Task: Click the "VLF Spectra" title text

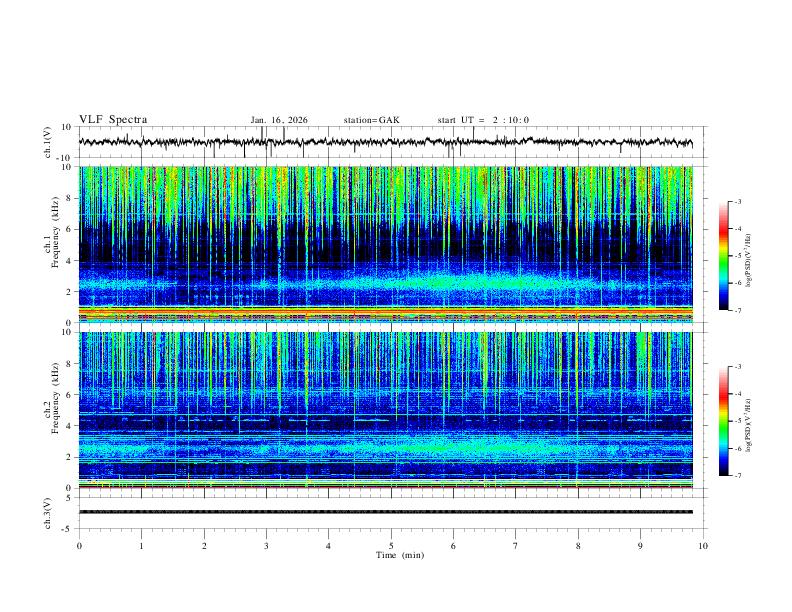Action: tap(113, 120)
